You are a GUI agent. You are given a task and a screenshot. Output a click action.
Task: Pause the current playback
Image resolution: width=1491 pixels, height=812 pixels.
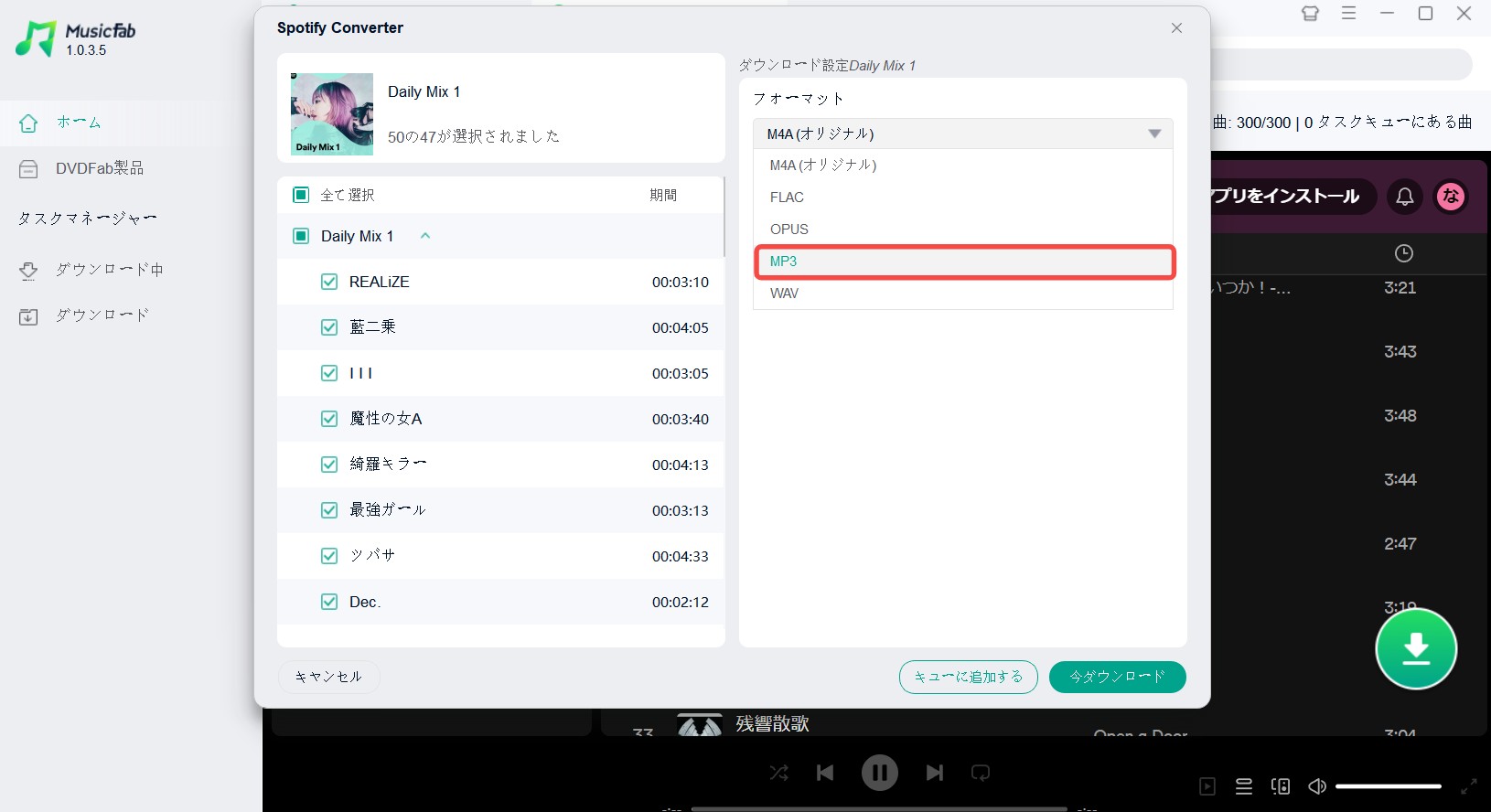pyautogui.click(x=880, y=774)
